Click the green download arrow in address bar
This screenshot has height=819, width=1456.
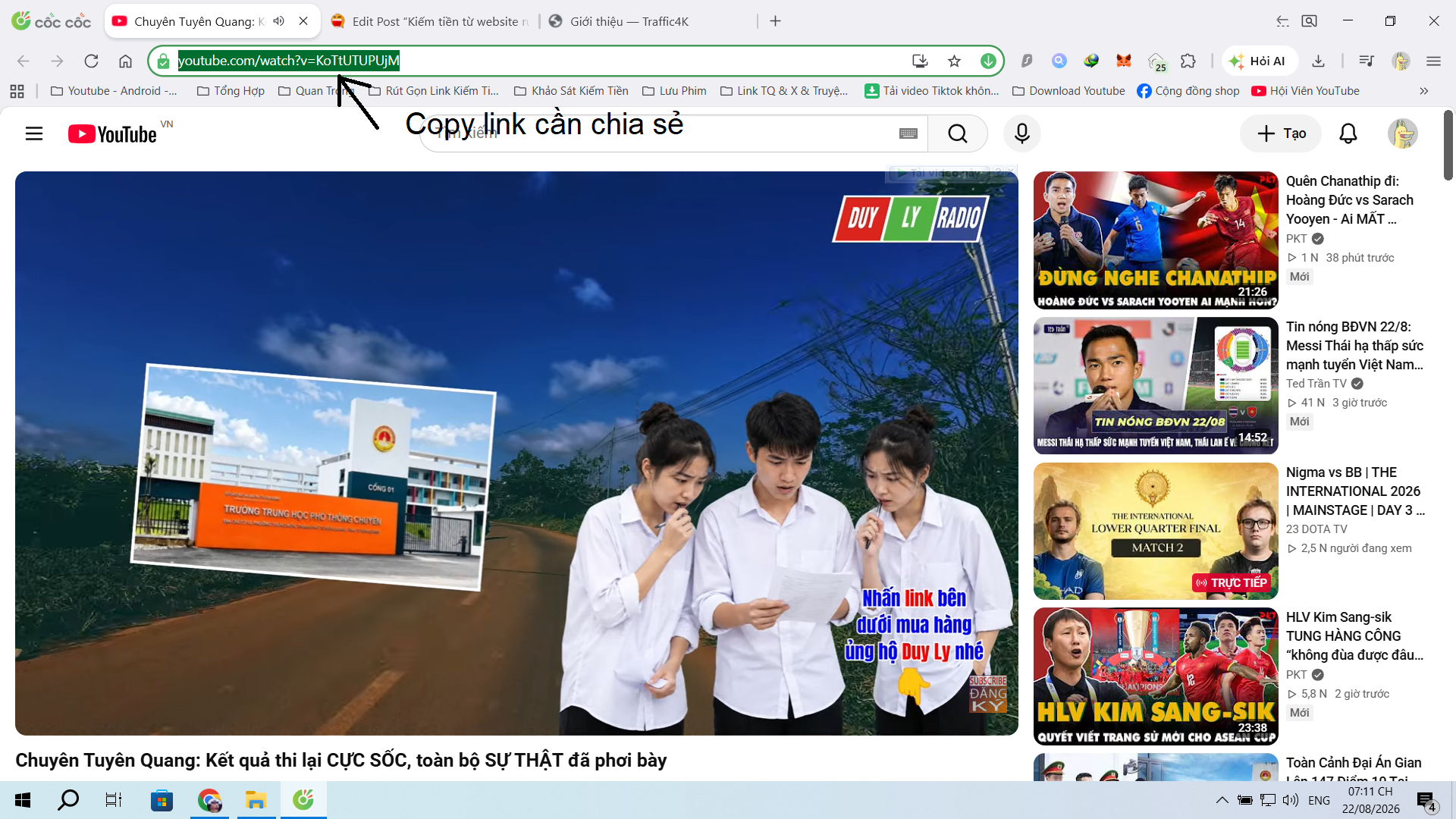click(988, 61)
